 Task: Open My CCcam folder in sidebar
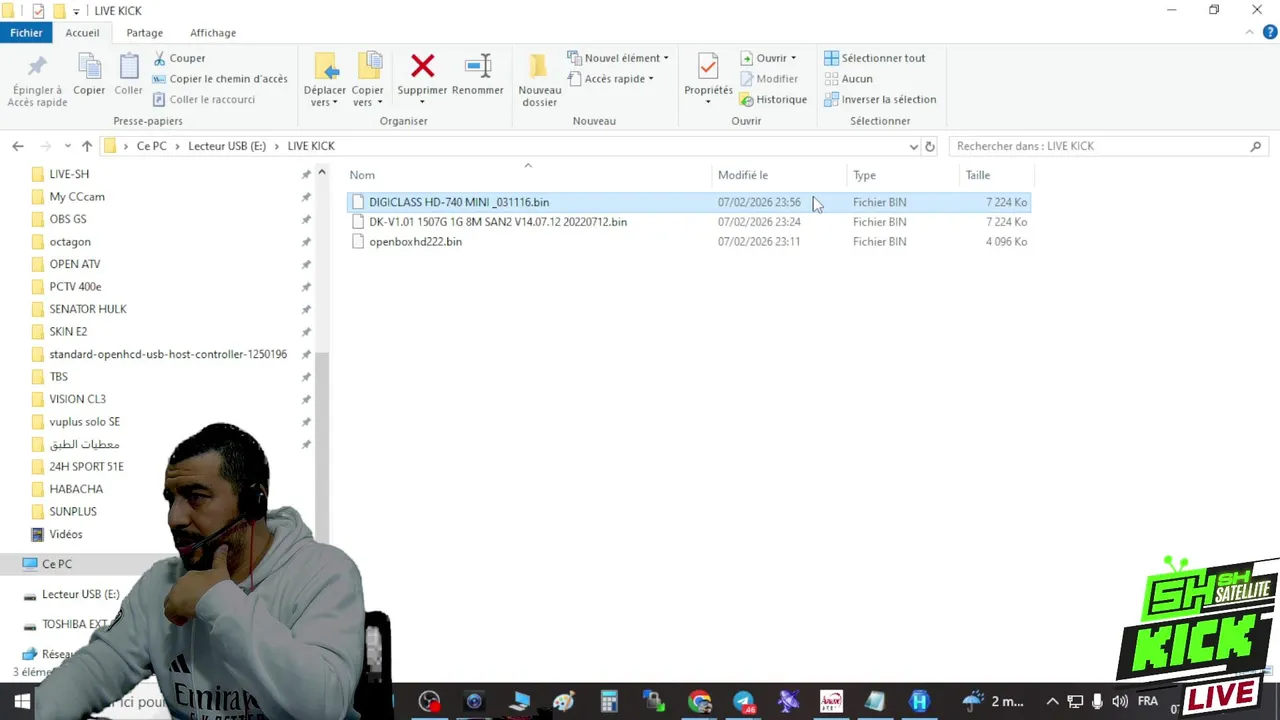[x=77, y=197]
